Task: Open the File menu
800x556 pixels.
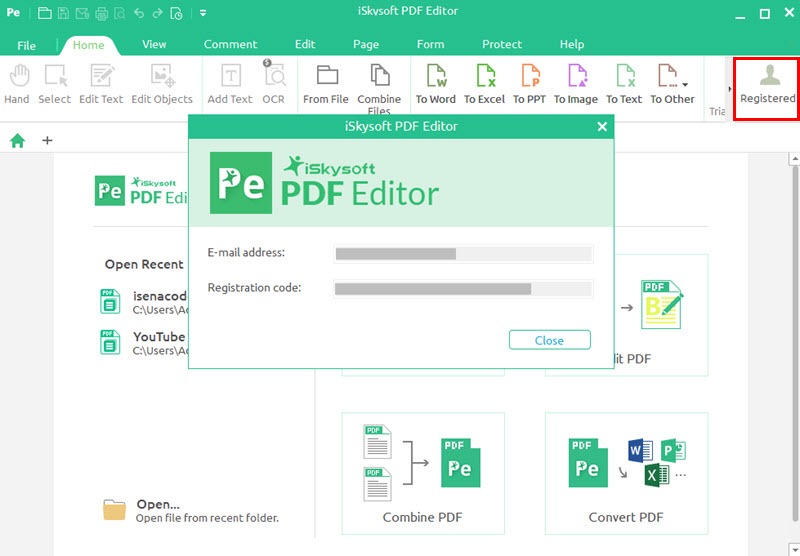Action: click(x=27, y=45)
